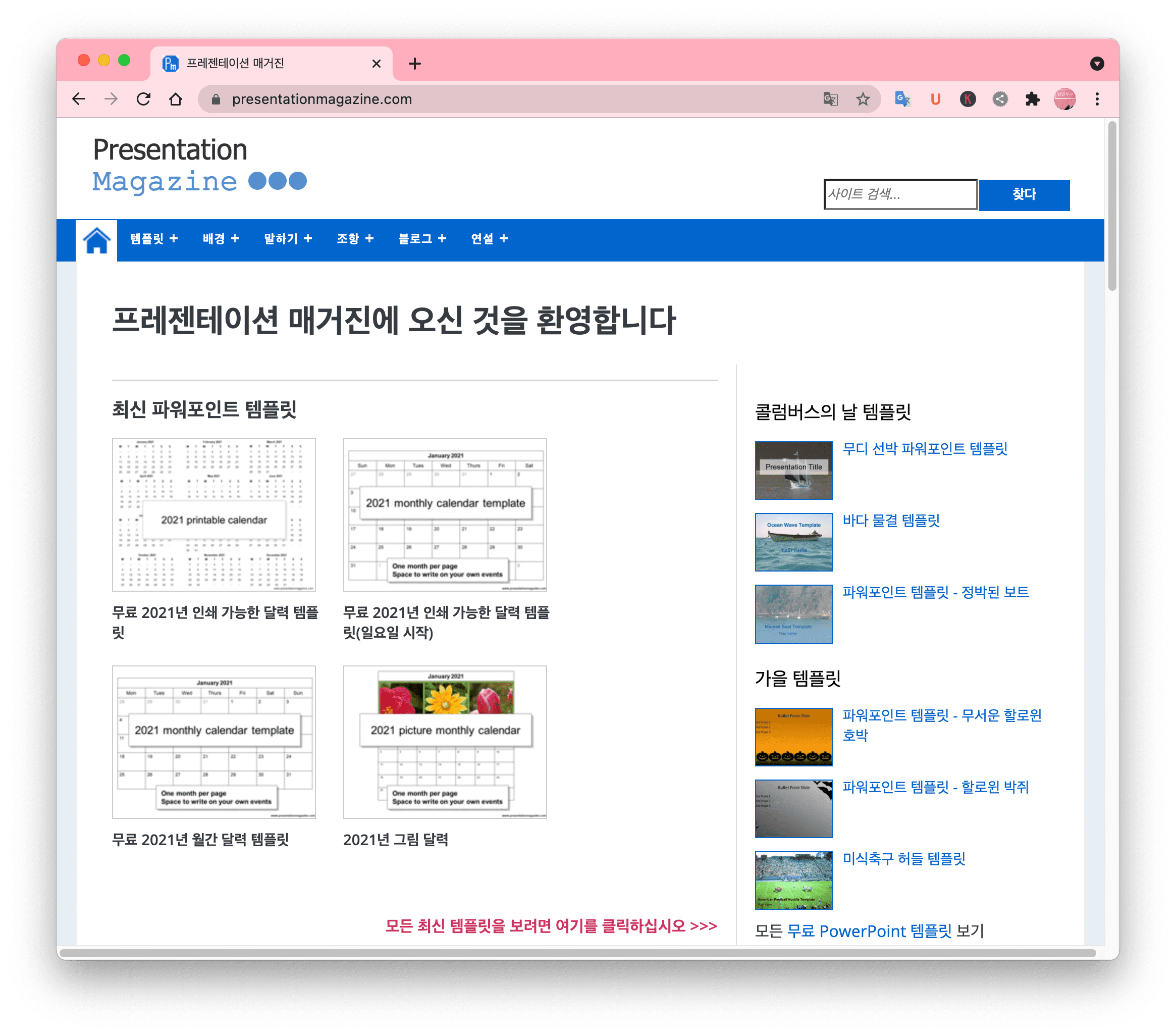
Task: Open 파워포인트 템플릿 - 할로윈 박쥐 link
Action: pos(936,787)
